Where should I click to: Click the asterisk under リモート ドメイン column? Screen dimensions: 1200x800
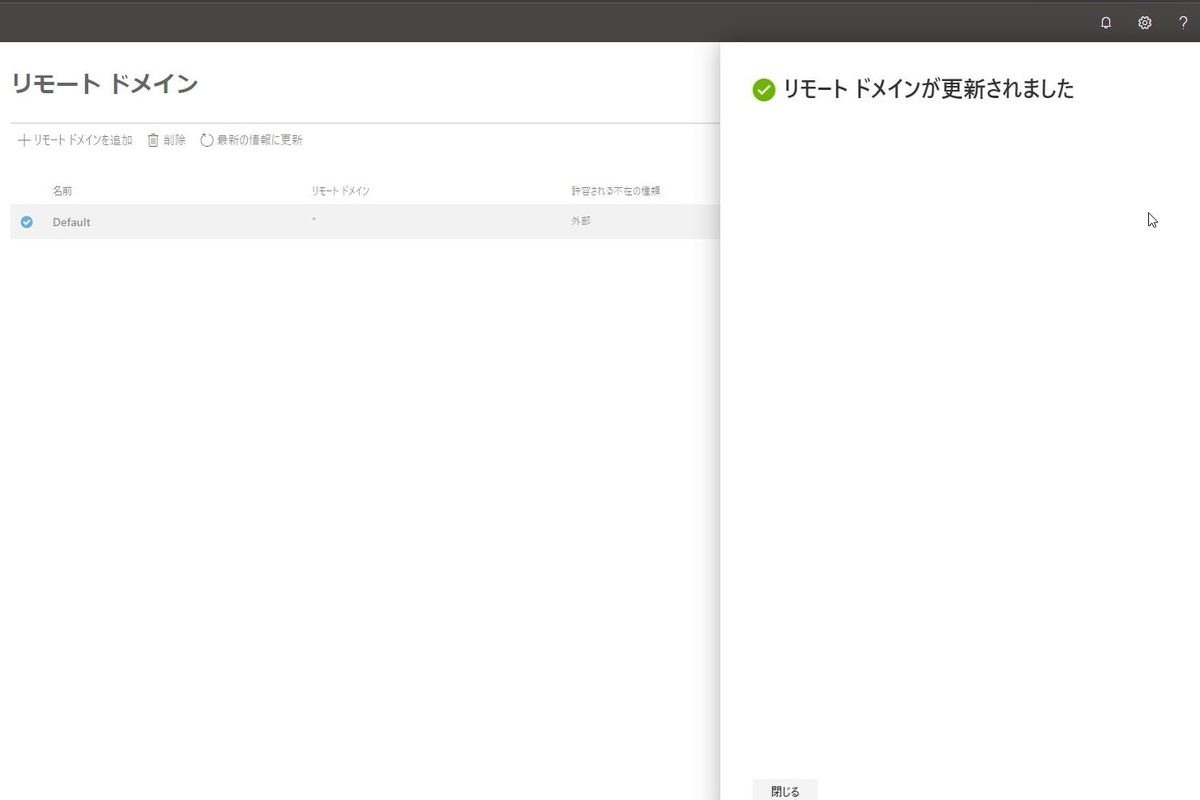314,221
